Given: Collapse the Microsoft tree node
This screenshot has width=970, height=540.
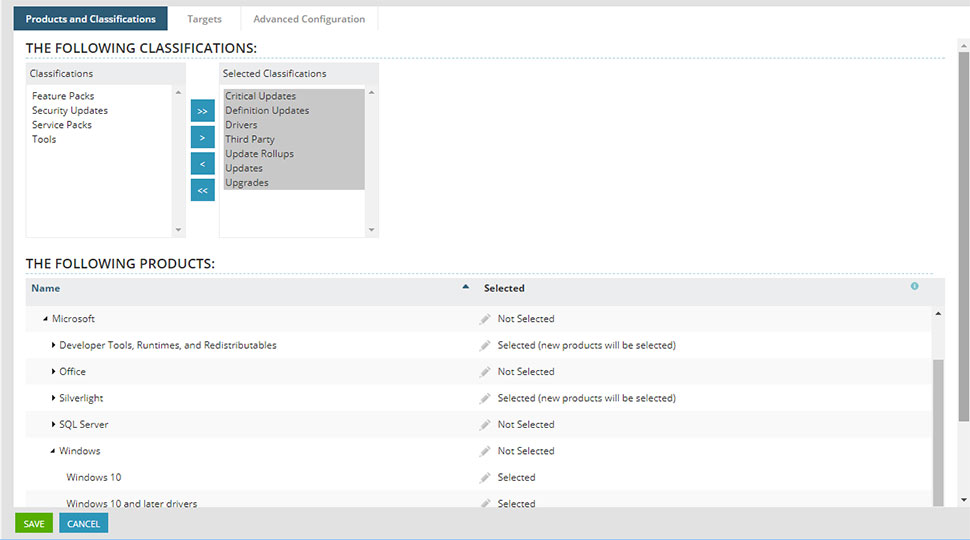Looking at the screenshot, I should (45, 319).
